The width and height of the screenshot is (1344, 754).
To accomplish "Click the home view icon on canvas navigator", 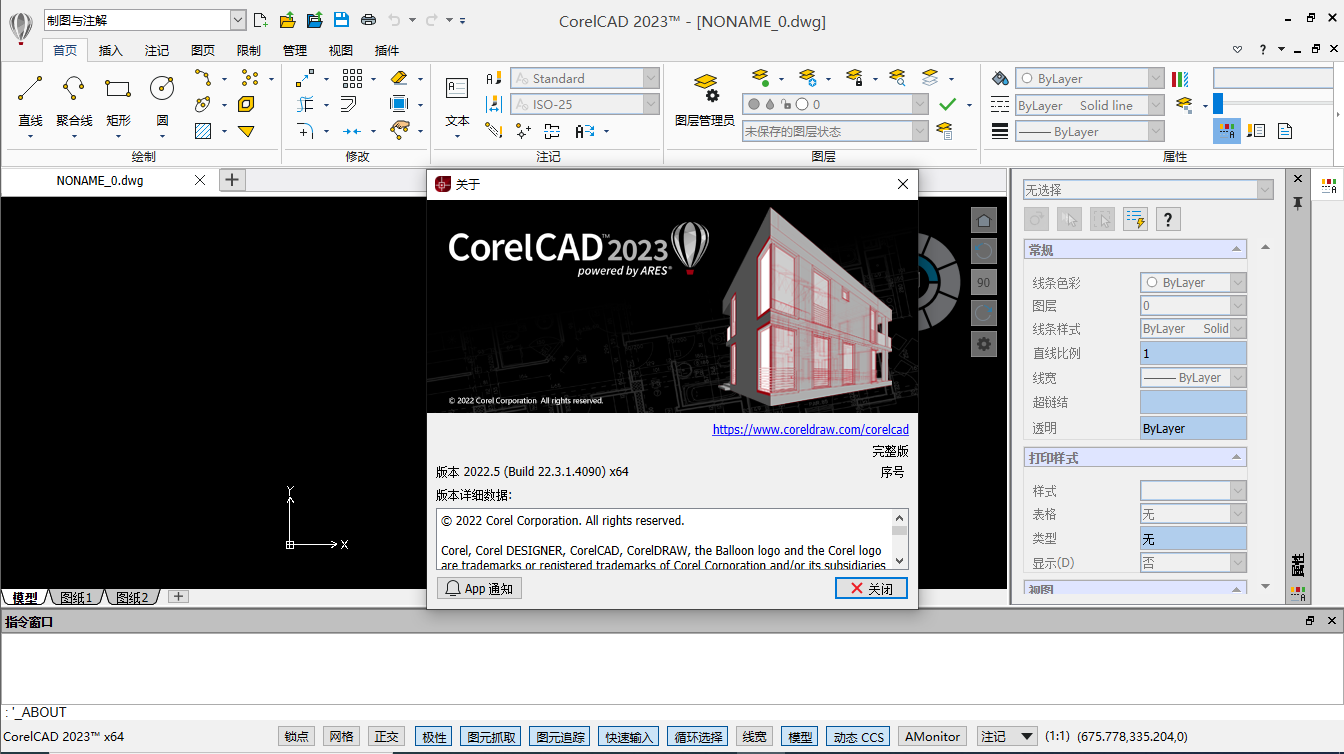I will click(984, 220).
